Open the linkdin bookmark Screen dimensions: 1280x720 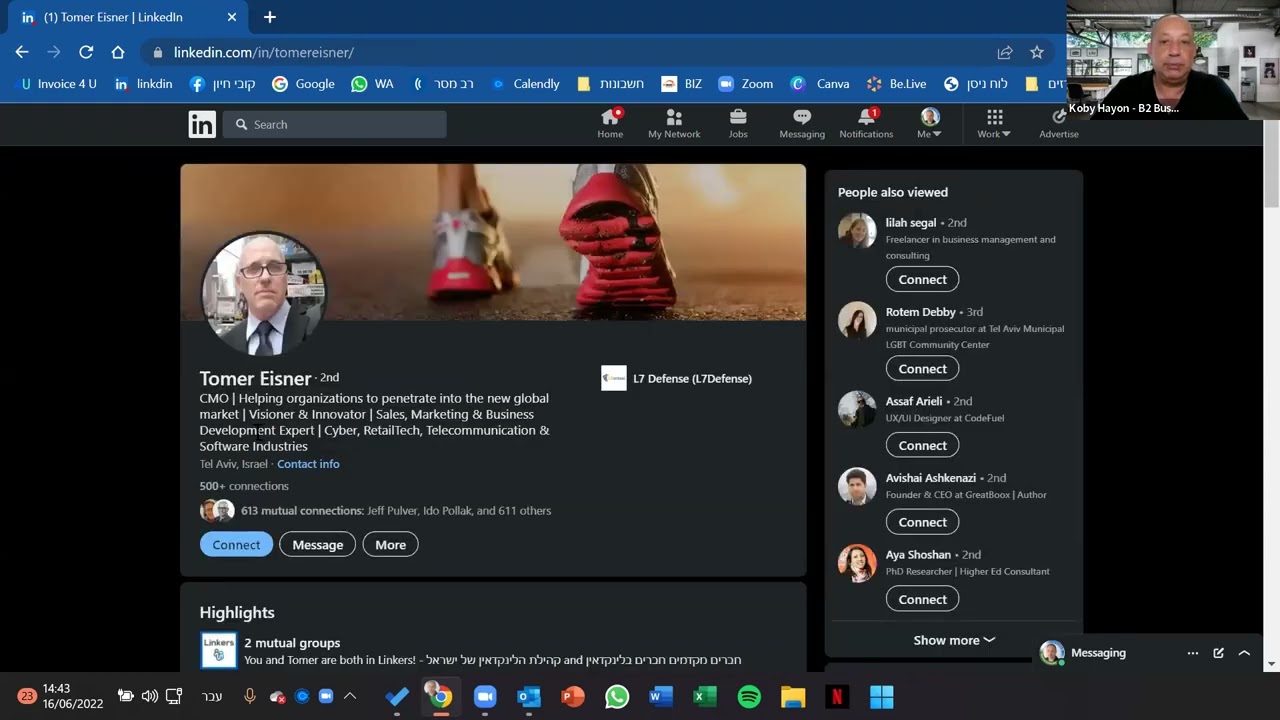pos(143,84)
